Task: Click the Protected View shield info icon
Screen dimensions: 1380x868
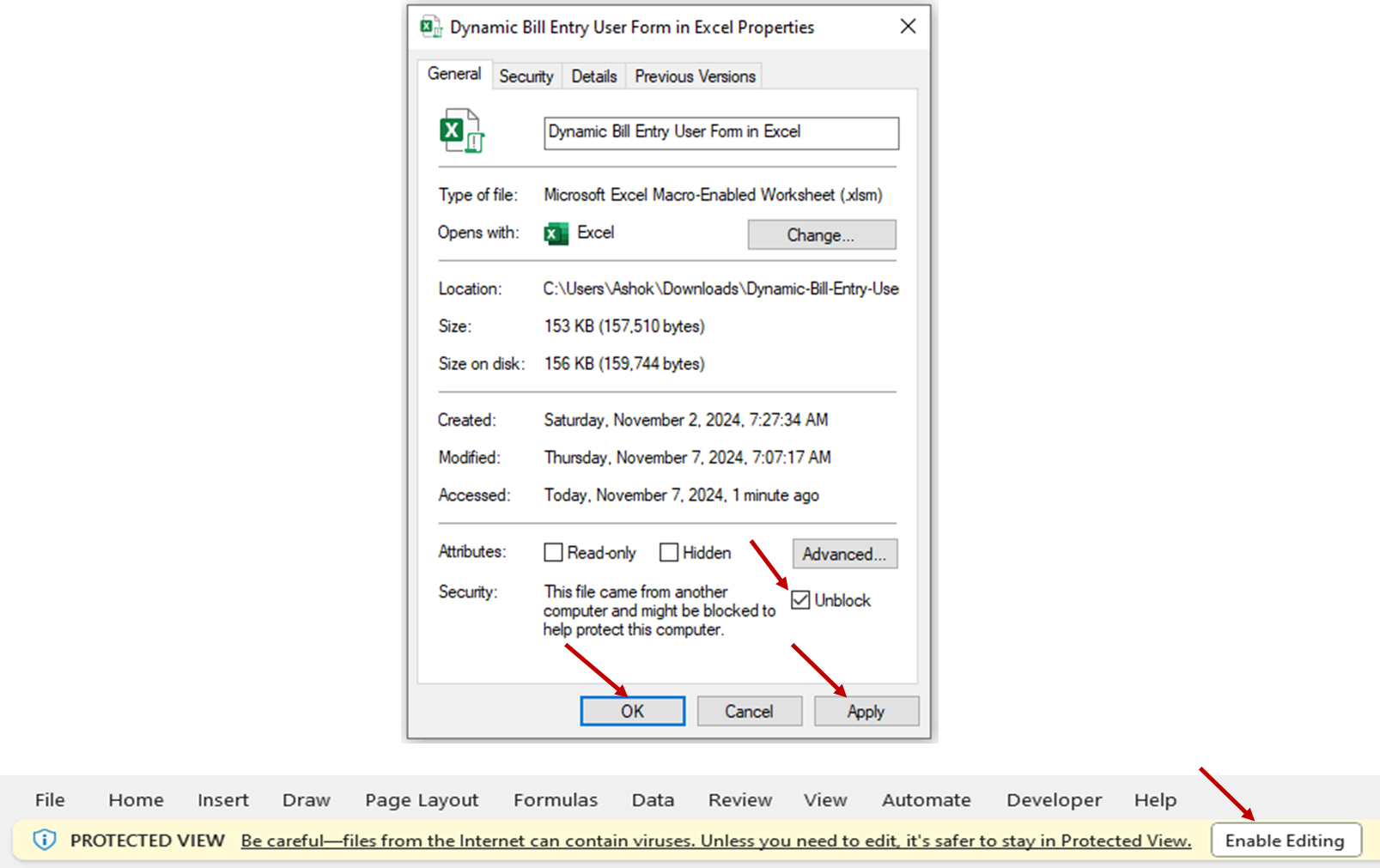Action: click(45, 840)
